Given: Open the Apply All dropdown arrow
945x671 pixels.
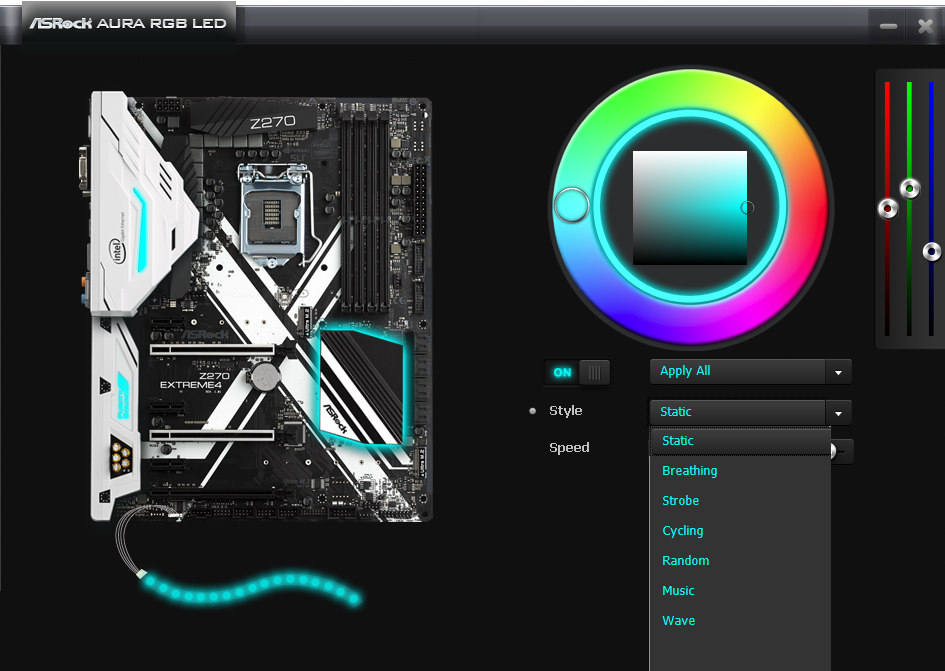Looking at the screenshot, I should click(x=838, y=372).
